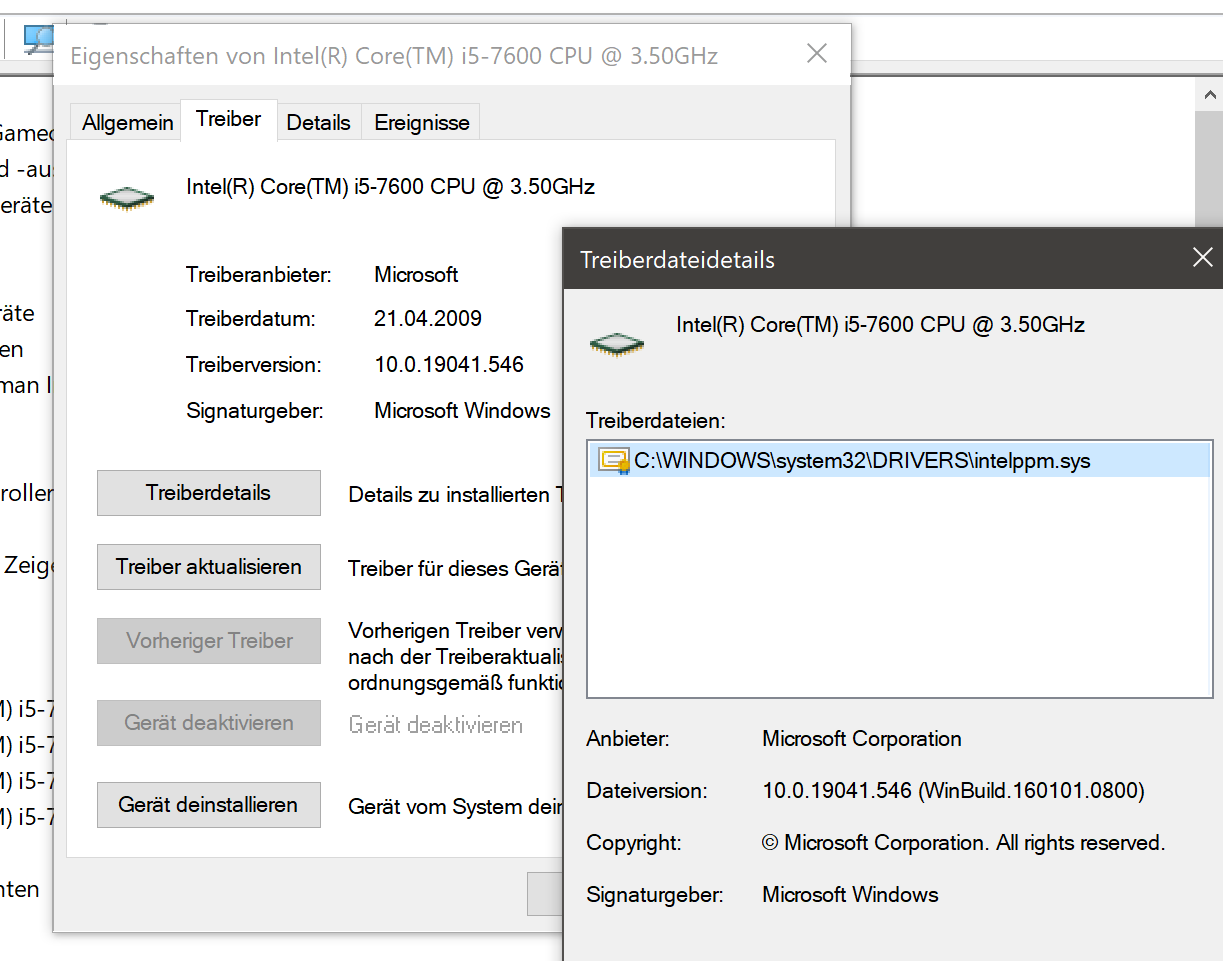The image size is (1223, 961).
Task: Click the Treiberversion value 10.0.19041.546
Action: click(x=449, y=365)
